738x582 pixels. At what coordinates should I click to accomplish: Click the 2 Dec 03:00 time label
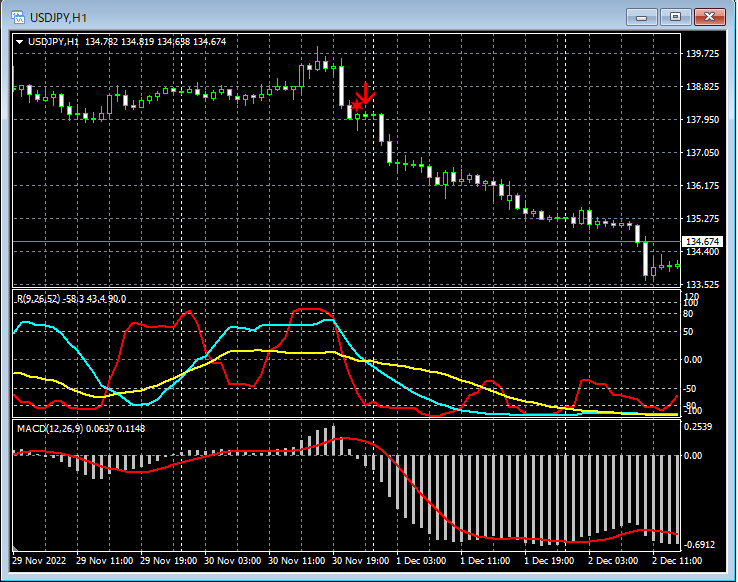[x=613, y=560]
